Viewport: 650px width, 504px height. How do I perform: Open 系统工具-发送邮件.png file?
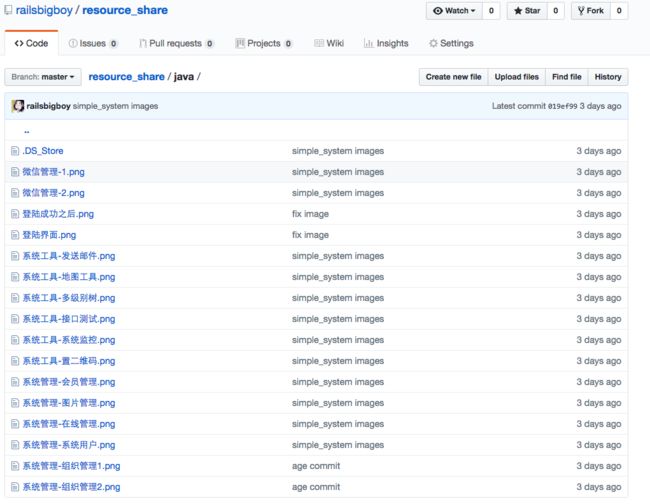point(69,256)
